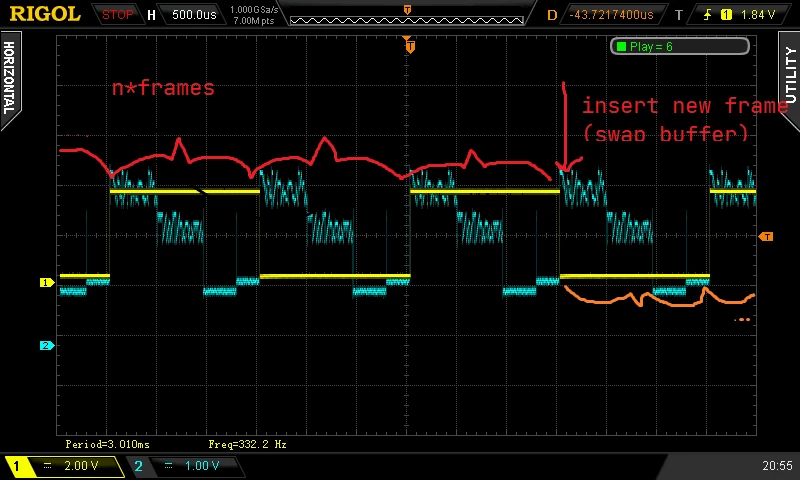Select the channel 1 yellow ground marker
Screen dimensions: 800x480
tap(46, 282)
